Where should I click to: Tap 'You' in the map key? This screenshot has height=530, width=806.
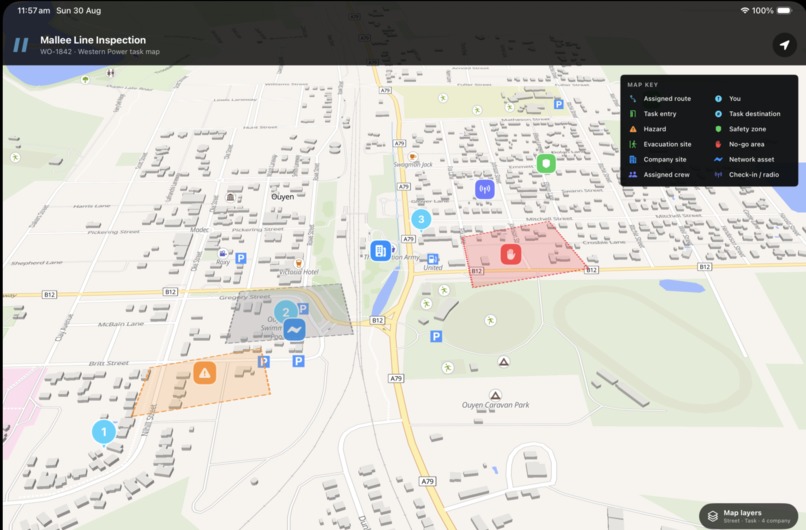pos(735,99)
